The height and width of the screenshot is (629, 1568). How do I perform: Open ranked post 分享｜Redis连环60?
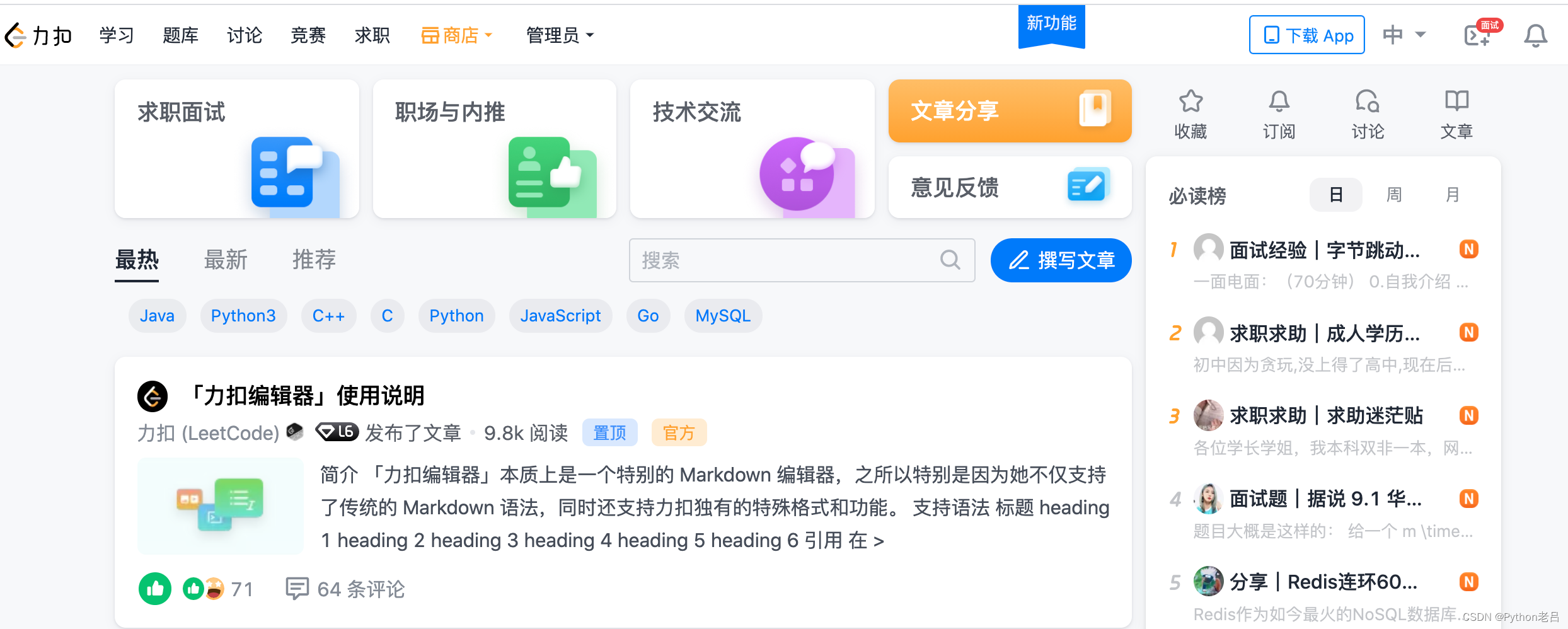point(1323,582)
